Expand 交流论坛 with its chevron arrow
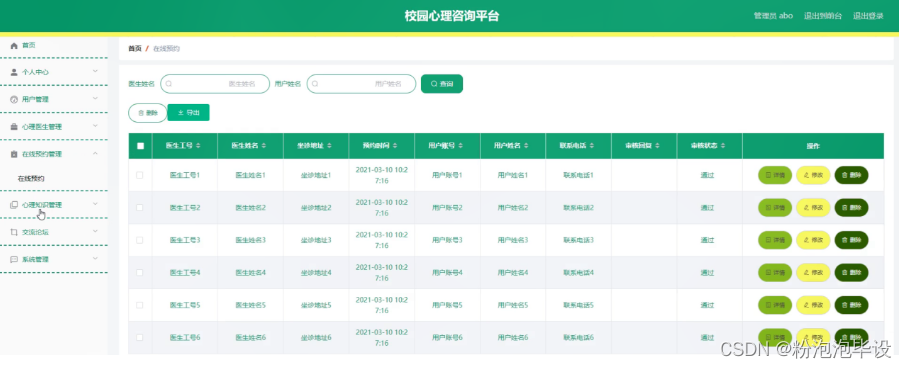The width and height of the screenshot is (907, 368). pos(95,231)
